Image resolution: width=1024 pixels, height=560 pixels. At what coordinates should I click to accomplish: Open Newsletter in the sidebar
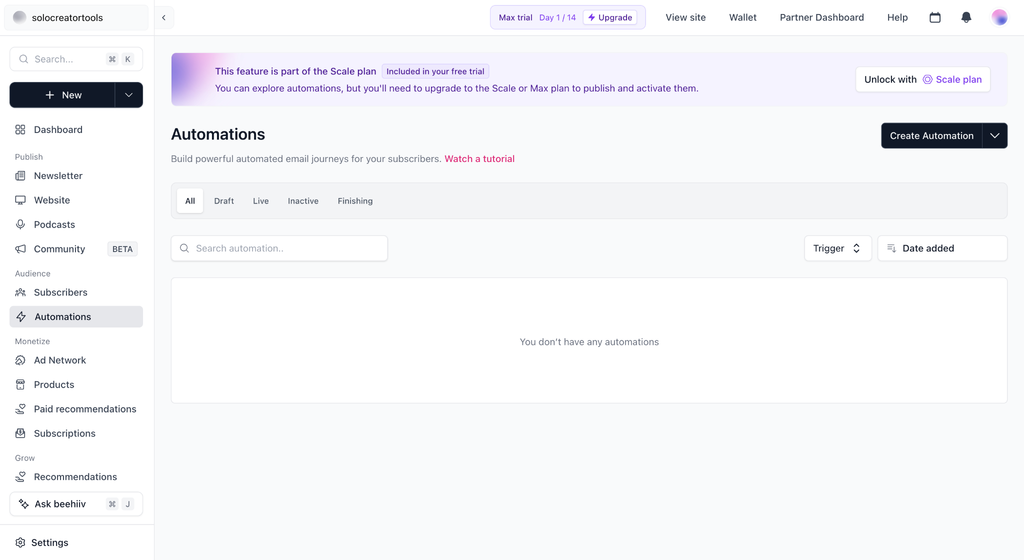click(x=76, y=176)
